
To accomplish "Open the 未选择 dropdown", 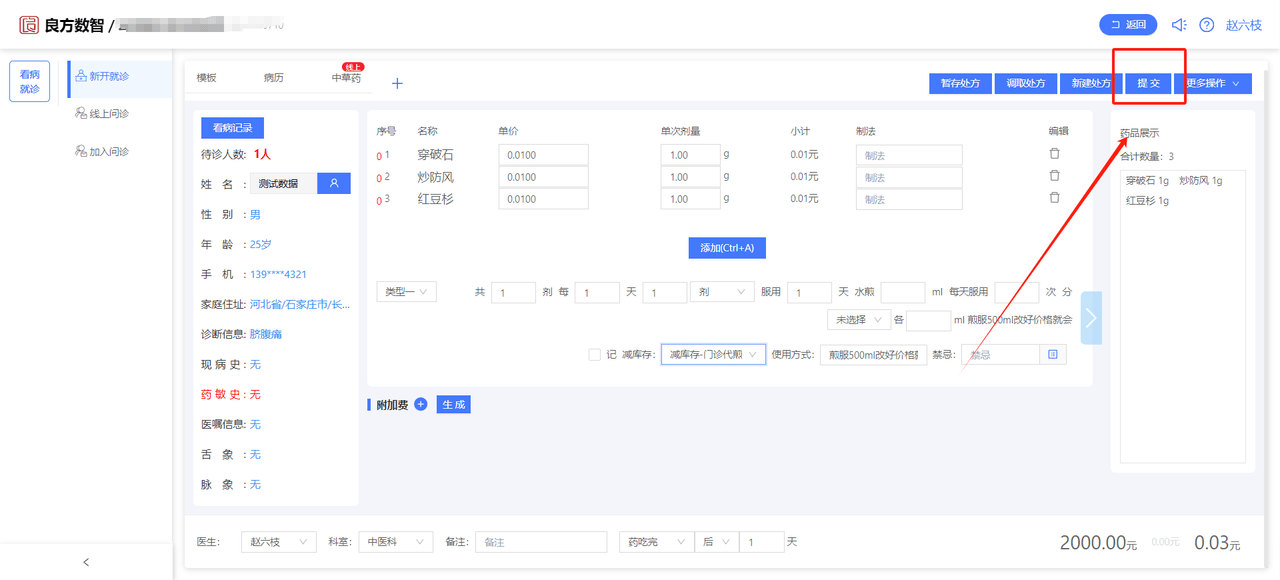I will tap(858, 320).
